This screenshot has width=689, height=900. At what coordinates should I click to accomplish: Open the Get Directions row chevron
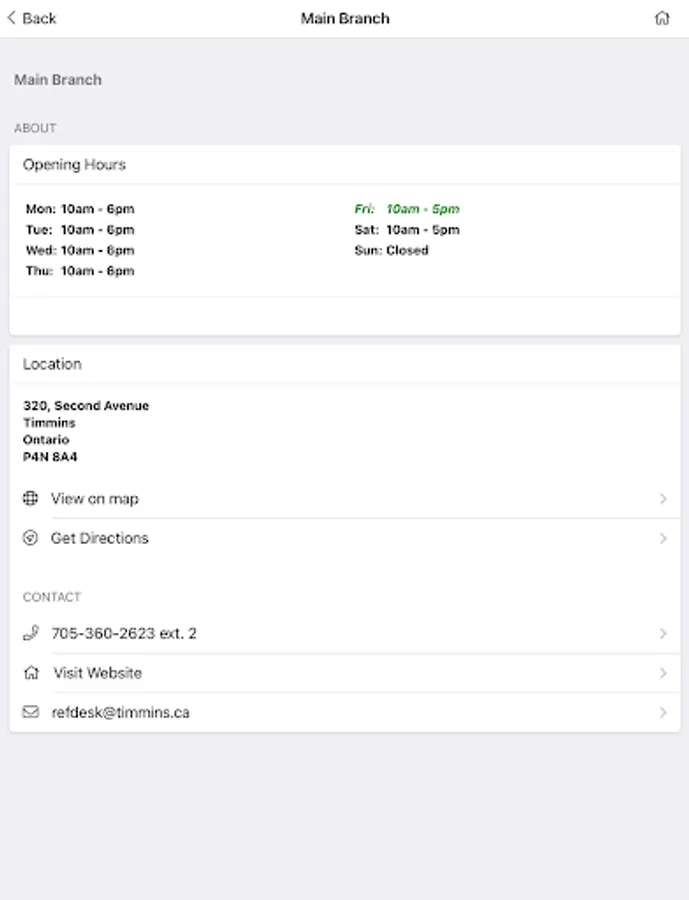(x=663, y=538)
